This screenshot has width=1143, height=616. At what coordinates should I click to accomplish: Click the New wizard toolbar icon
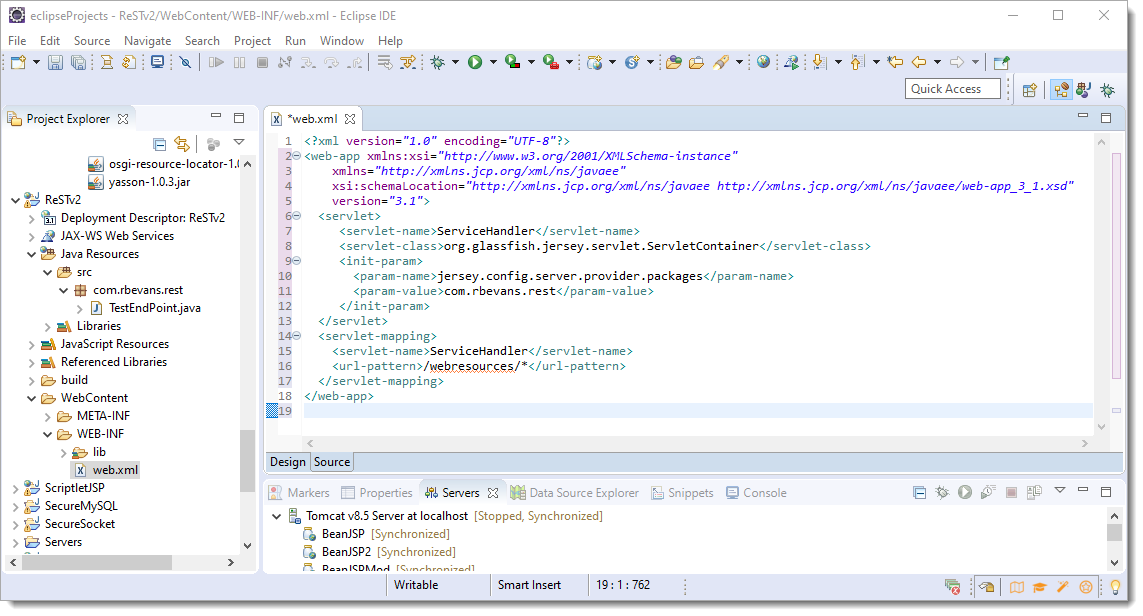[x=18, y=63]
